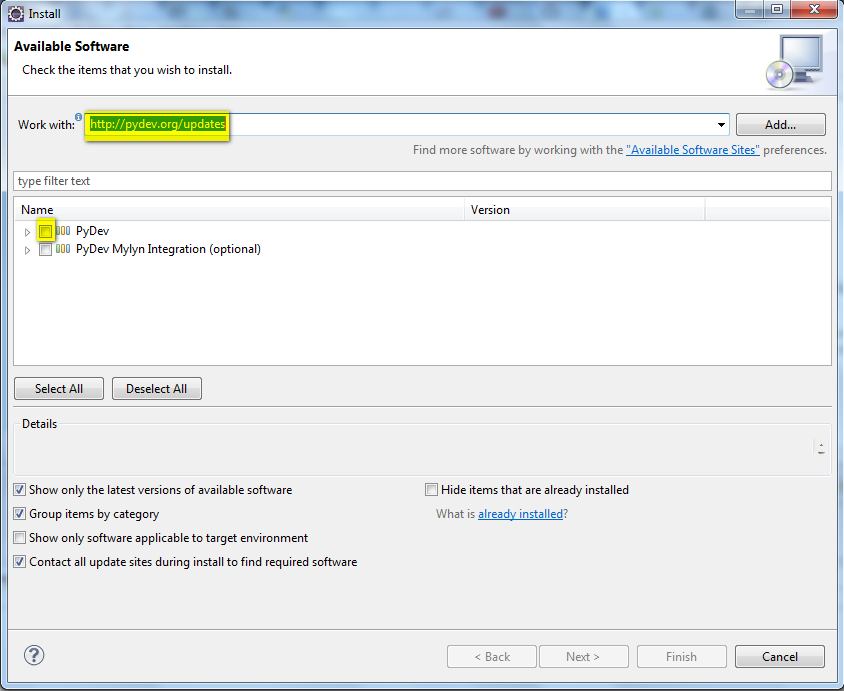The image size is (844, 691).
Task: Check the highlighted PyDev checkbox
Action: (45, 231)
